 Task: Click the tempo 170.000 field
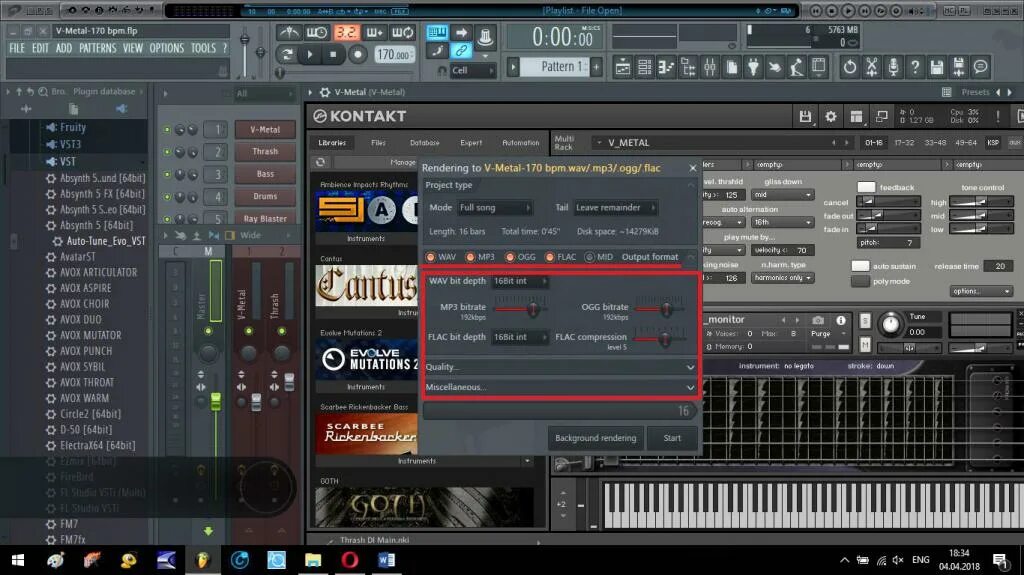[394, 55]
